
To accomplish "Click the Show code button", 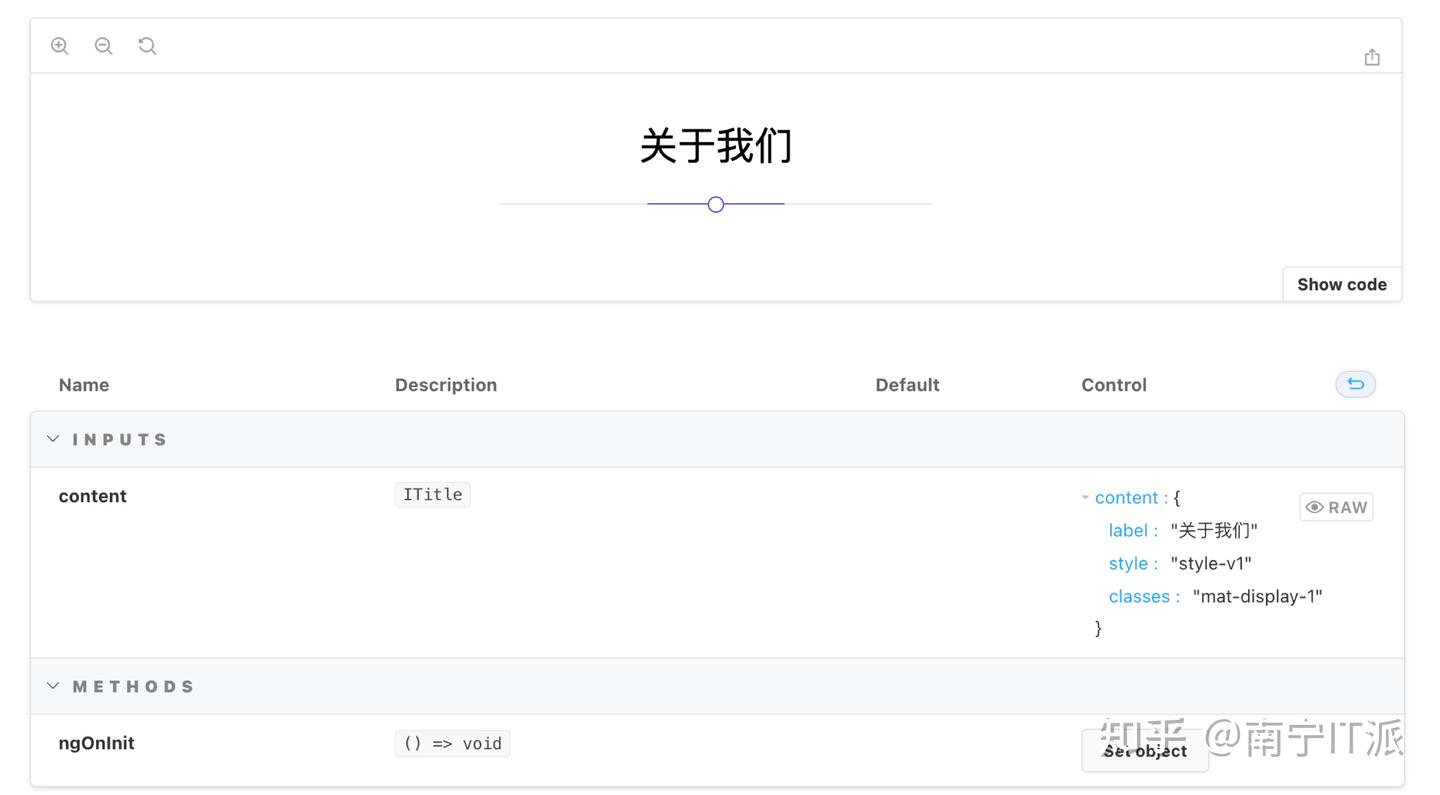I will coord(1342,284).
